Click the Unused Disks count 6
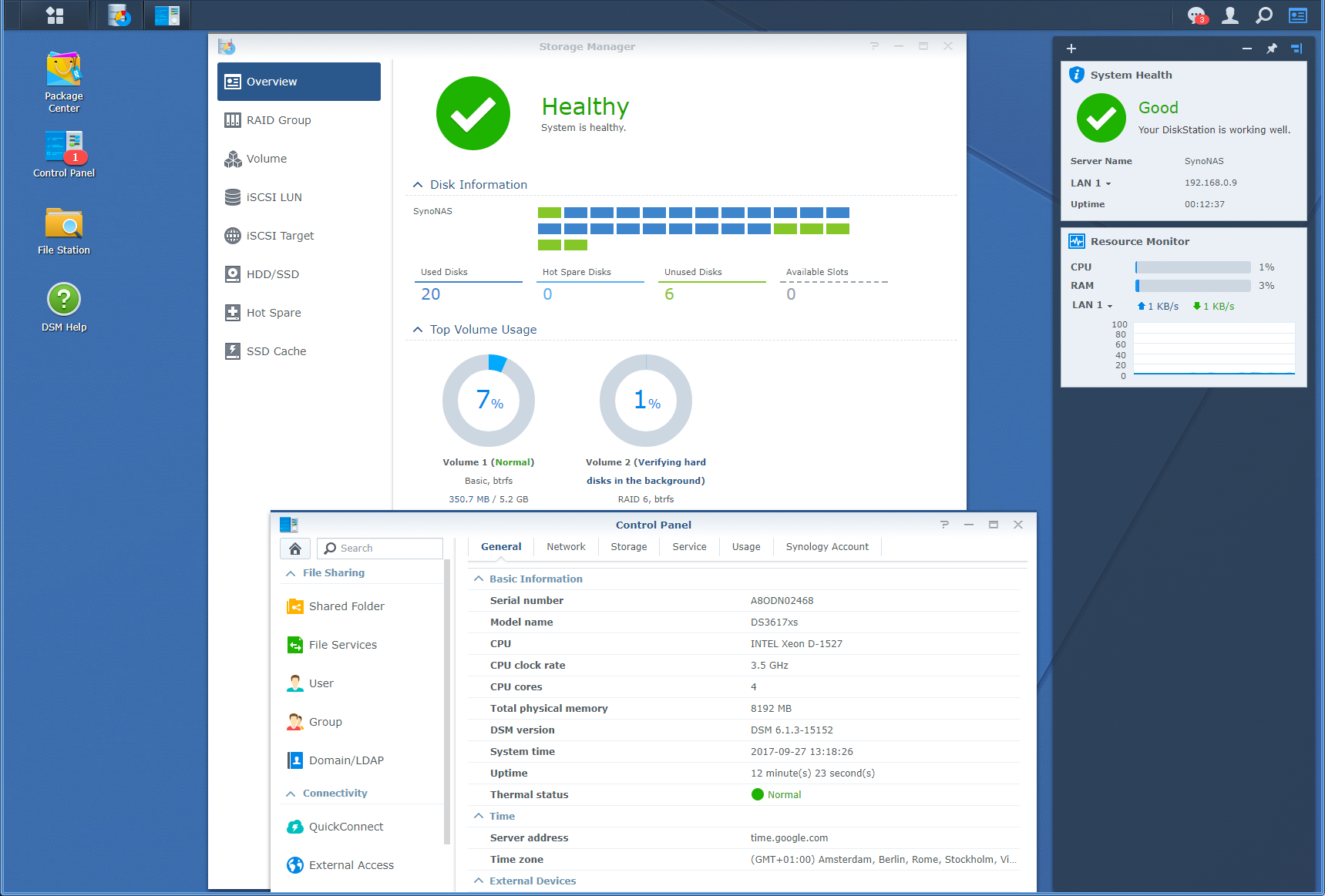1325x896 pixels. click(x=669, y=294)
